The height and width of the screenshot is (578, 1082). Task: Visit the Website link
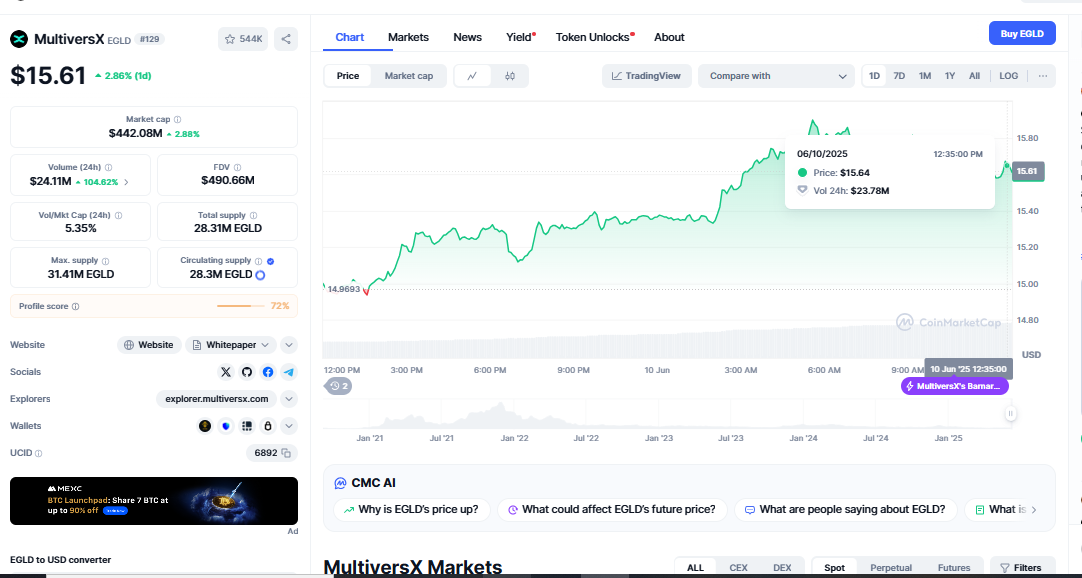tap(149, 345)
